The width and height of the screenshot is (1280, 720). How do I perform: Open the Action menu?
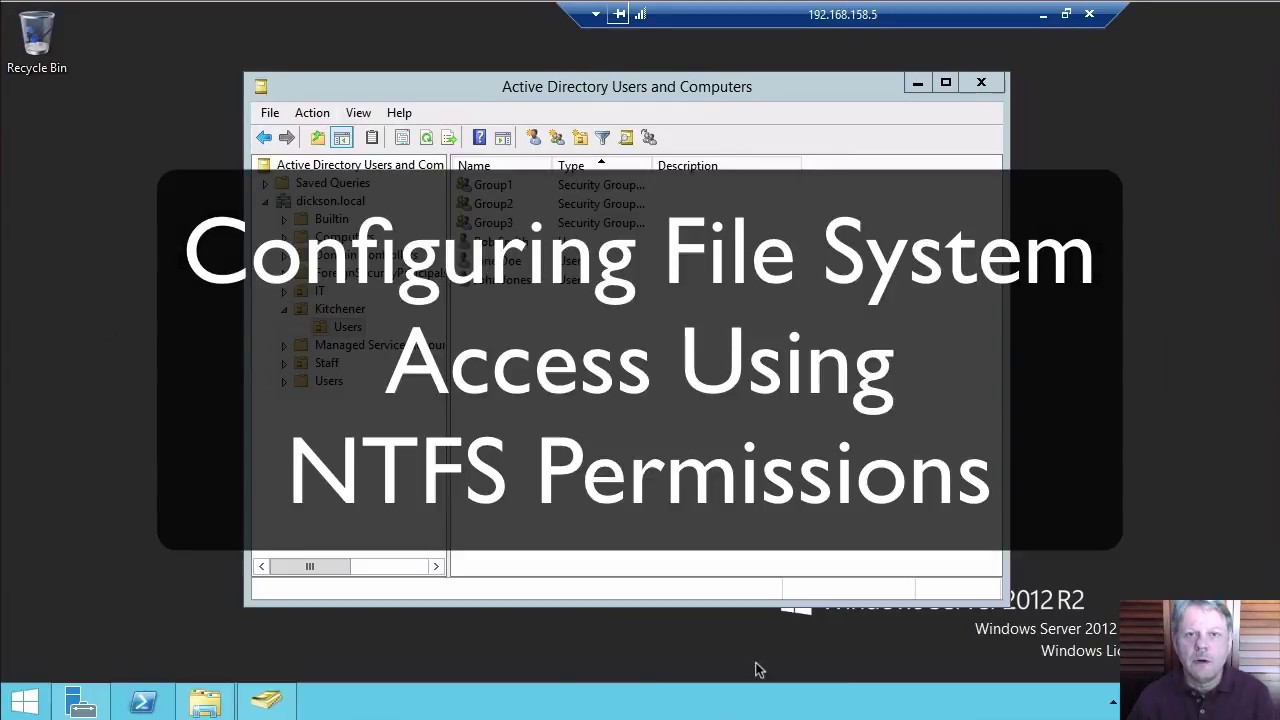coord(312,113)
